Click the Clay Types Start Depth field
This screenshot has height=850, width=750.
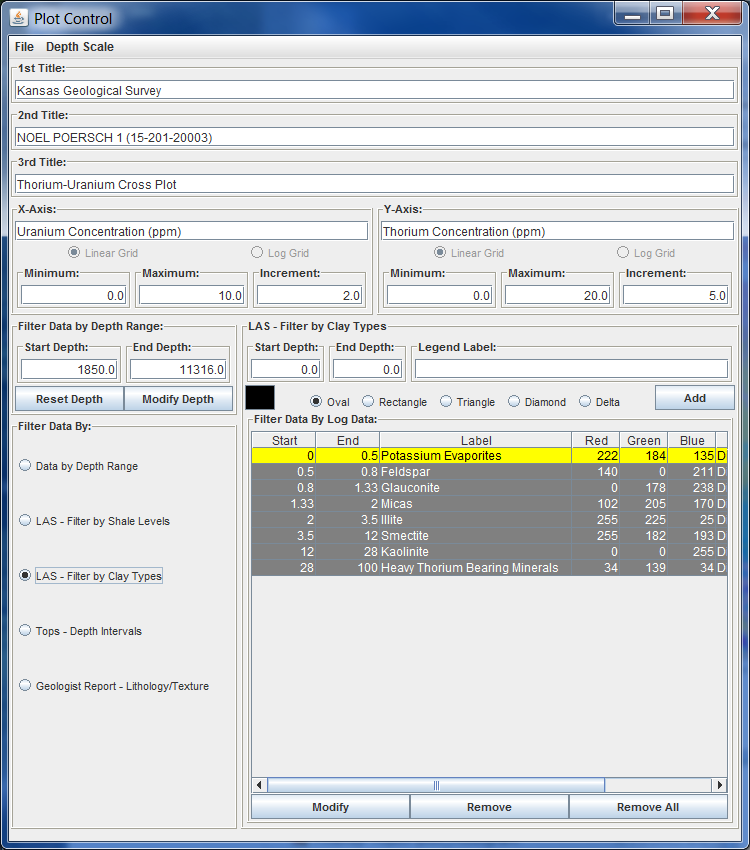(x=286, y=370)
